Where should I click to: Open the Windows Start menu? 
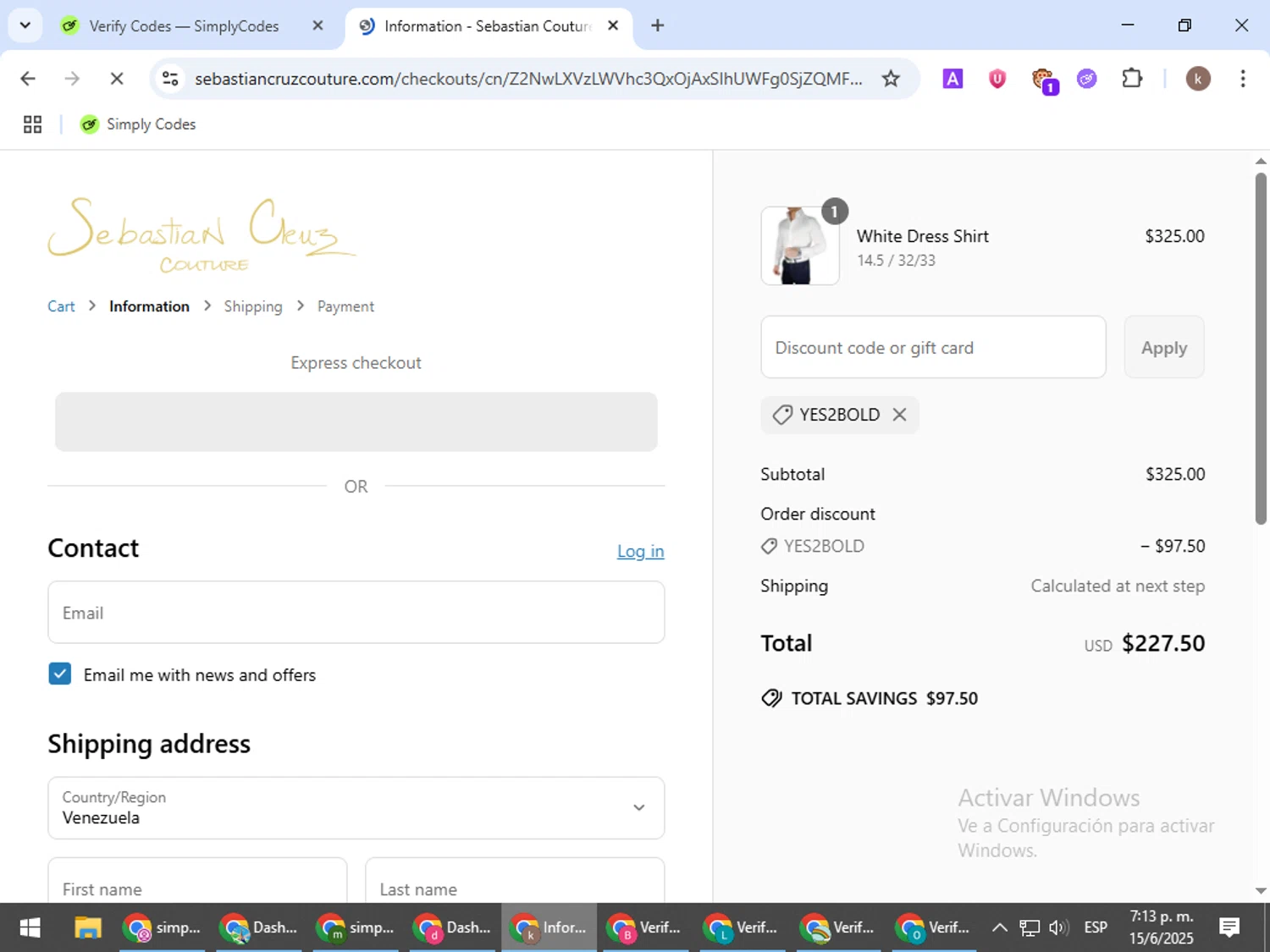point(30,927)
